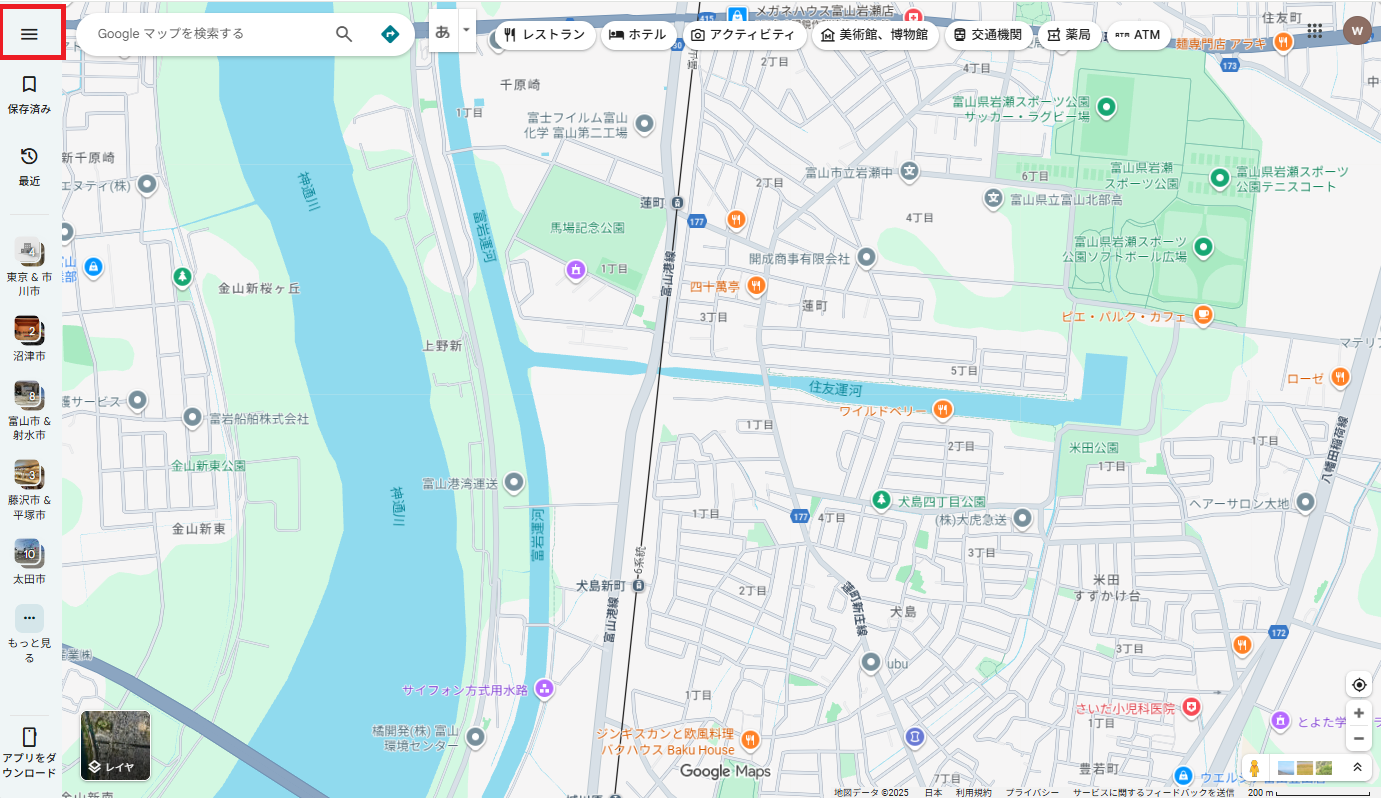Click inside the Google Maps search field
The width and height of the screenshot is (1381, 798).
(x=200, y=33)
